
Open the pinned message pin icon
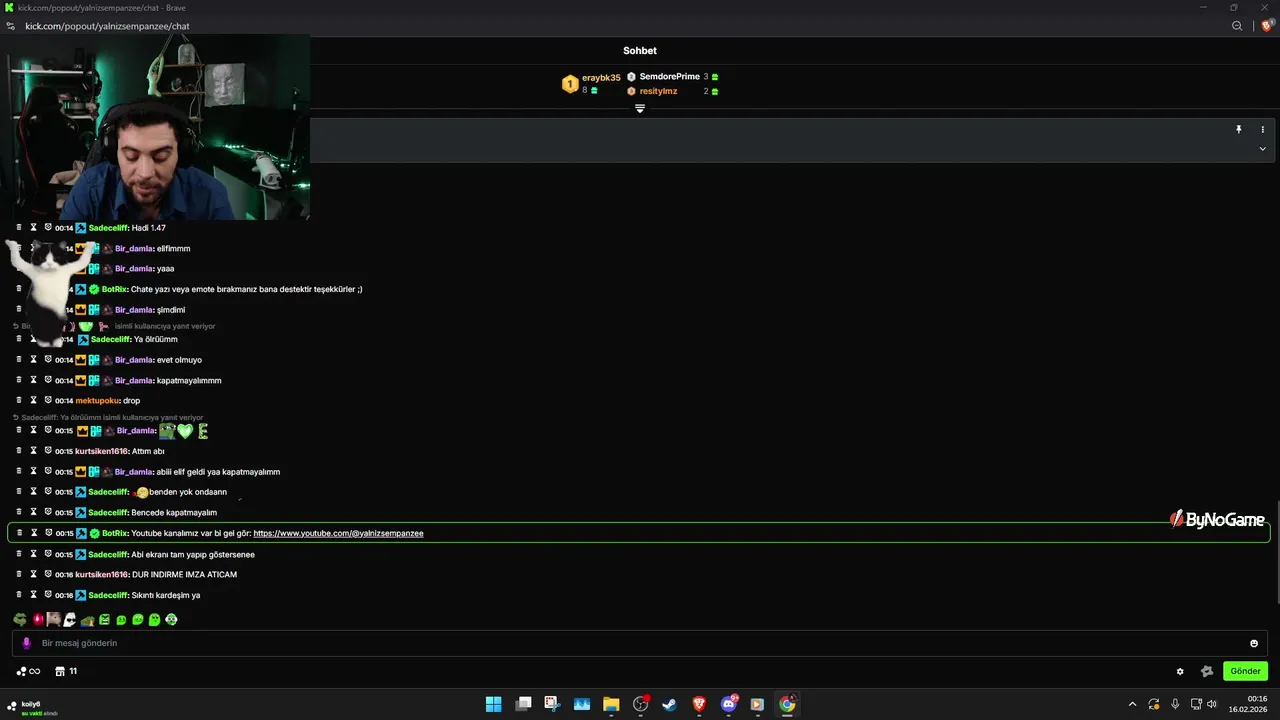1238,130
